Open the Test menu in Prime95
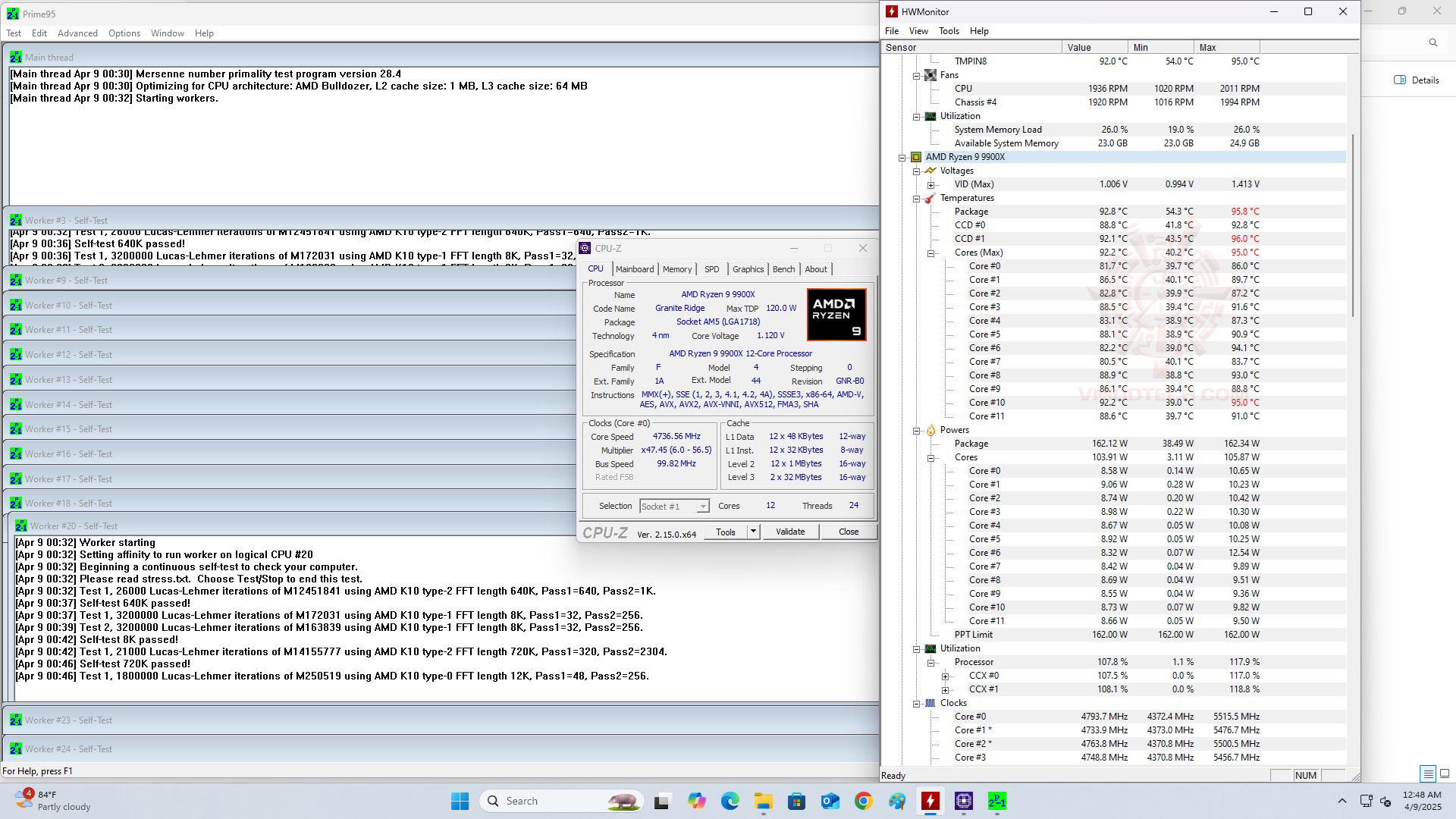Screen dimensions: 1456x819 point(14,33)
